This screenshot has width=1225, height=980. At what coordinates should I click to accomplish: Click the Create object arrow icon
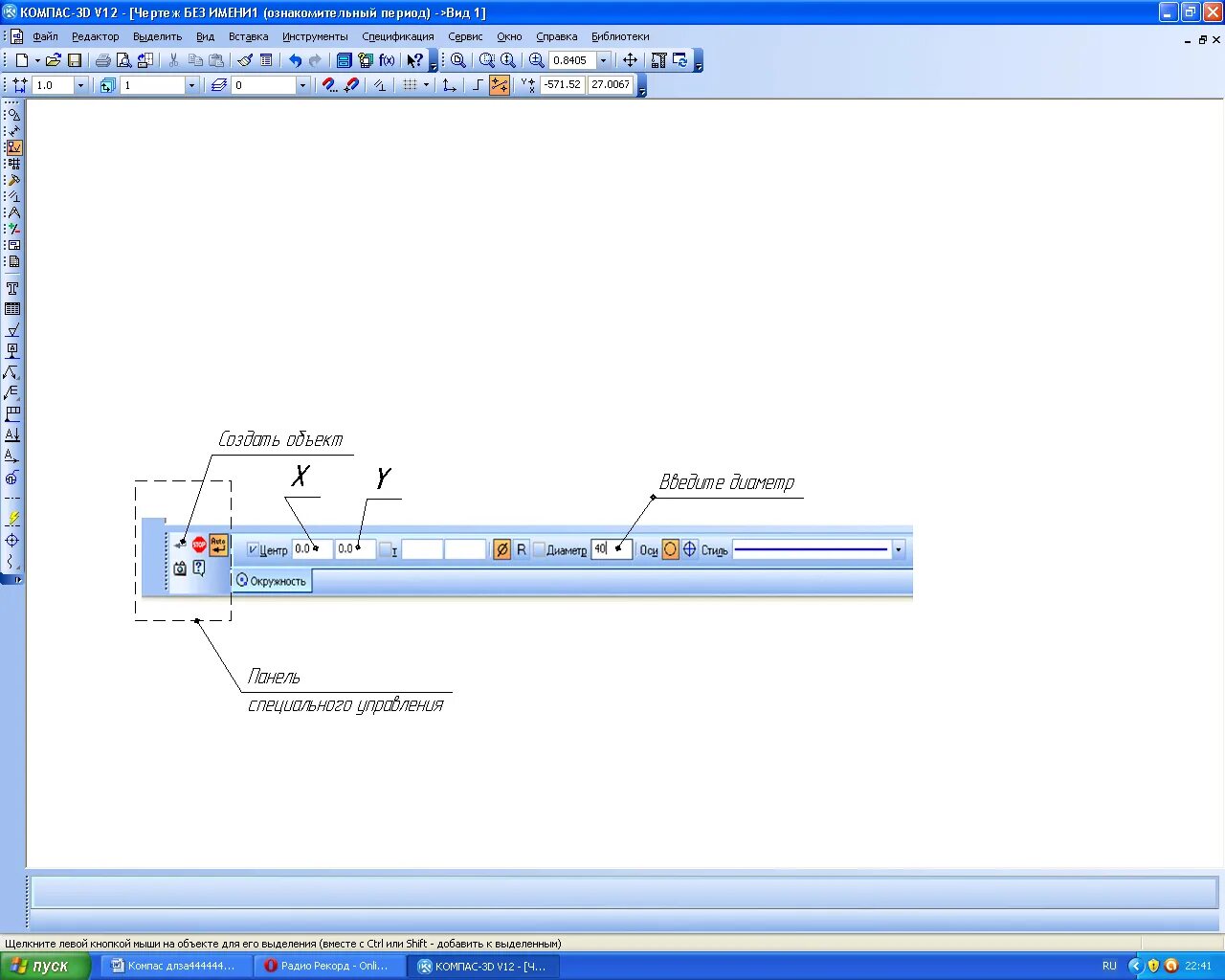[180, 546]
